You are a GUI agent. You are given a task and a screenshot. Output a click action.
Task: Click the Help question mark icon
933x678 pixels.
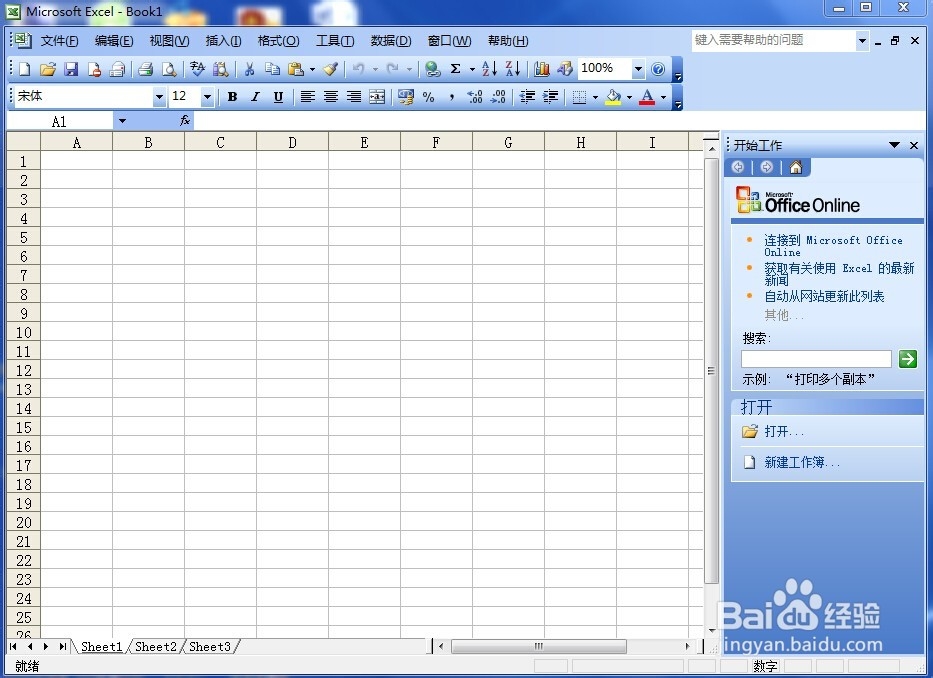pyautogui.click(x=658, y=69)
